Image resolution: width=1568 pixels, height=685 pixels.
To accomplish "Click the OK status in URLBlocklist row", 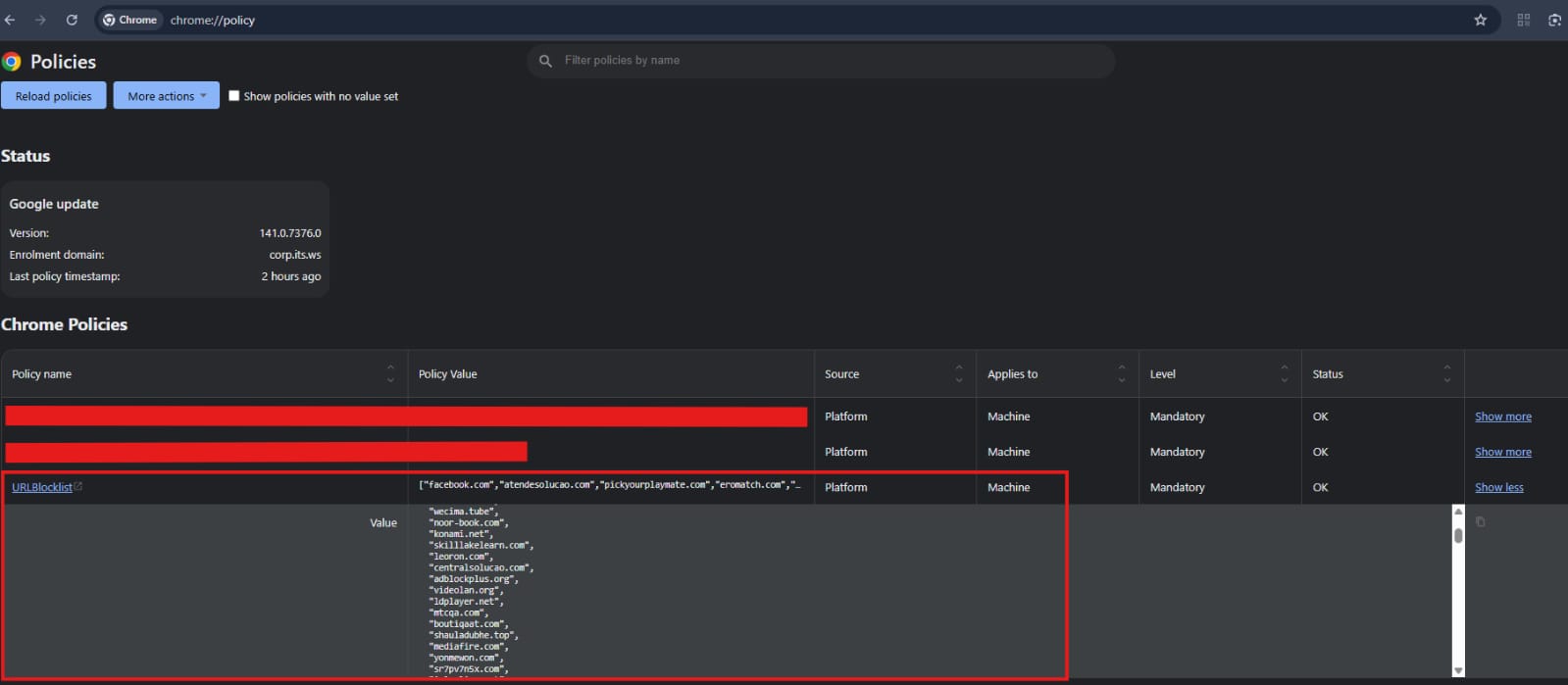I will pyautogui.click(x=1321, y=487).
